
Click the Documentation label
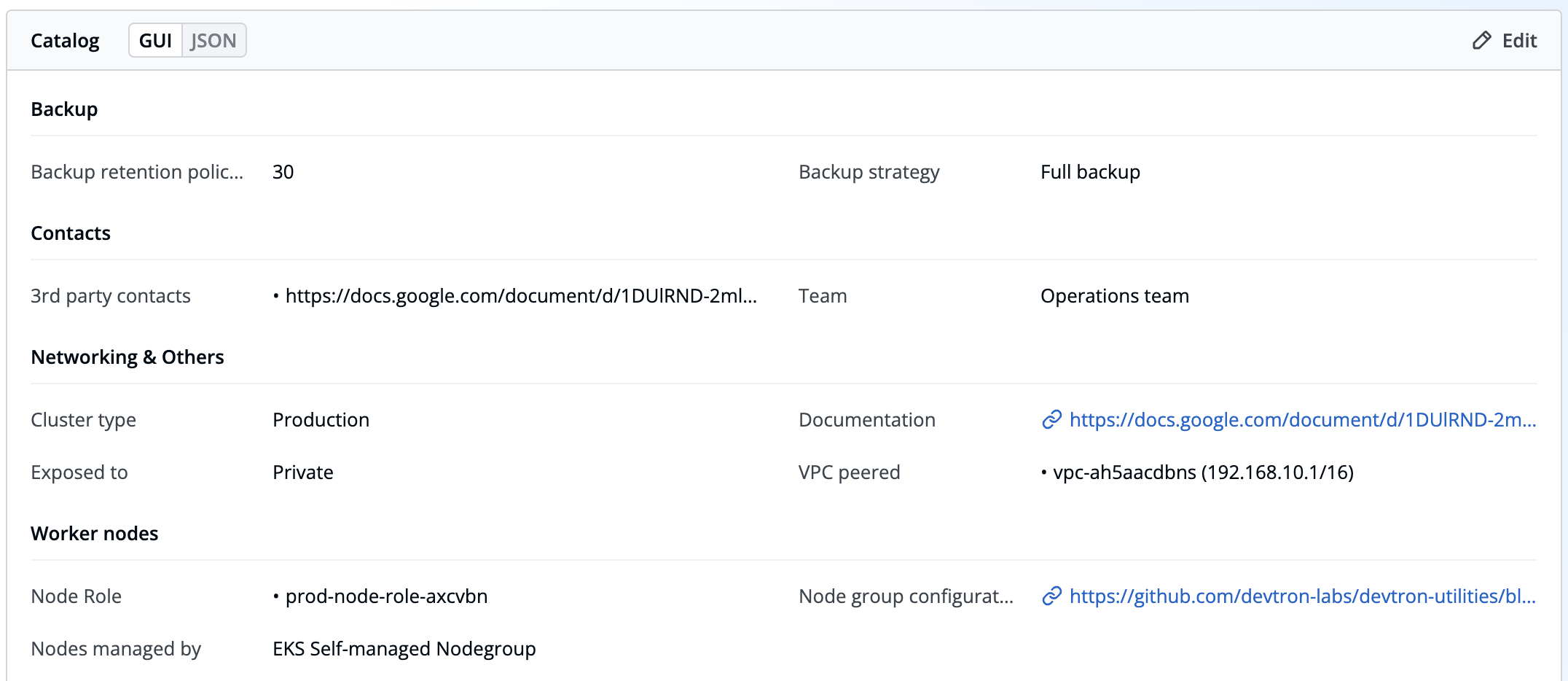[x=867, y=420]
